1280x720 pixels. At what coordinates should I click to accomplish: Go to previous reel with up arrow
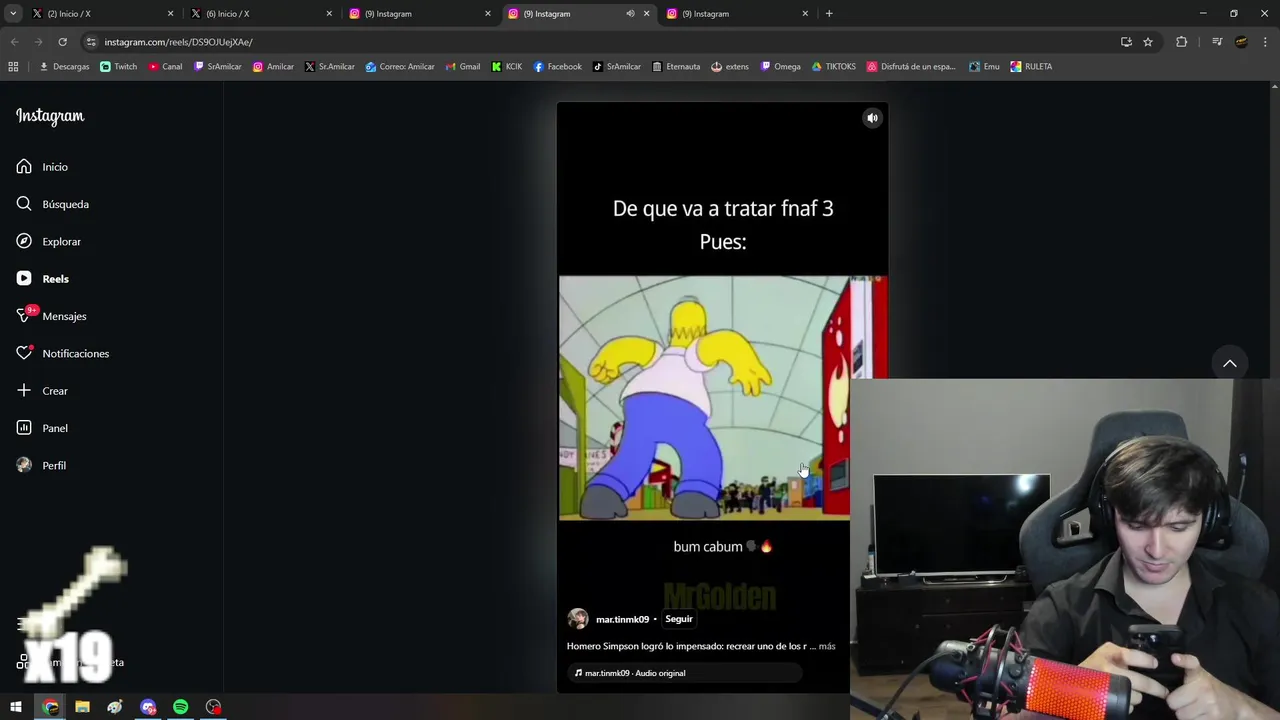[x=1230, y=364]
